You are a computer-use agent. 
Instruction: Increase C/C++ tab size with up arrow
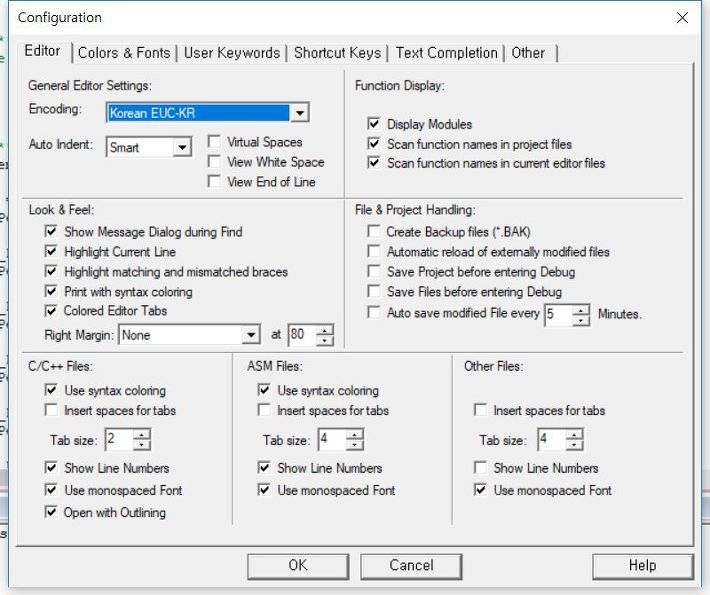tap(142, 435)
